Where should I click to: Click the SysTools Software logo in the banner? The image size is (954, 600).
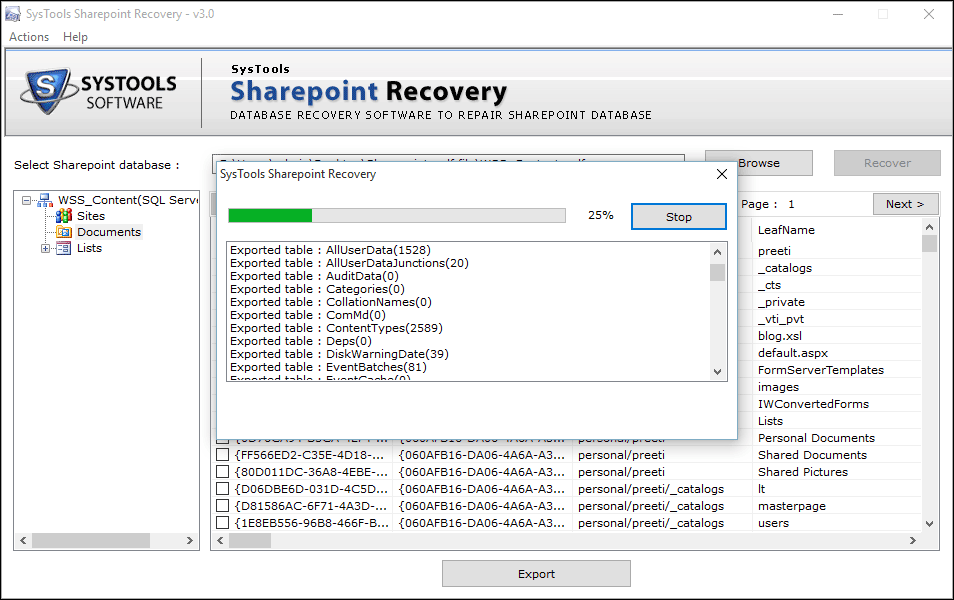98,91
